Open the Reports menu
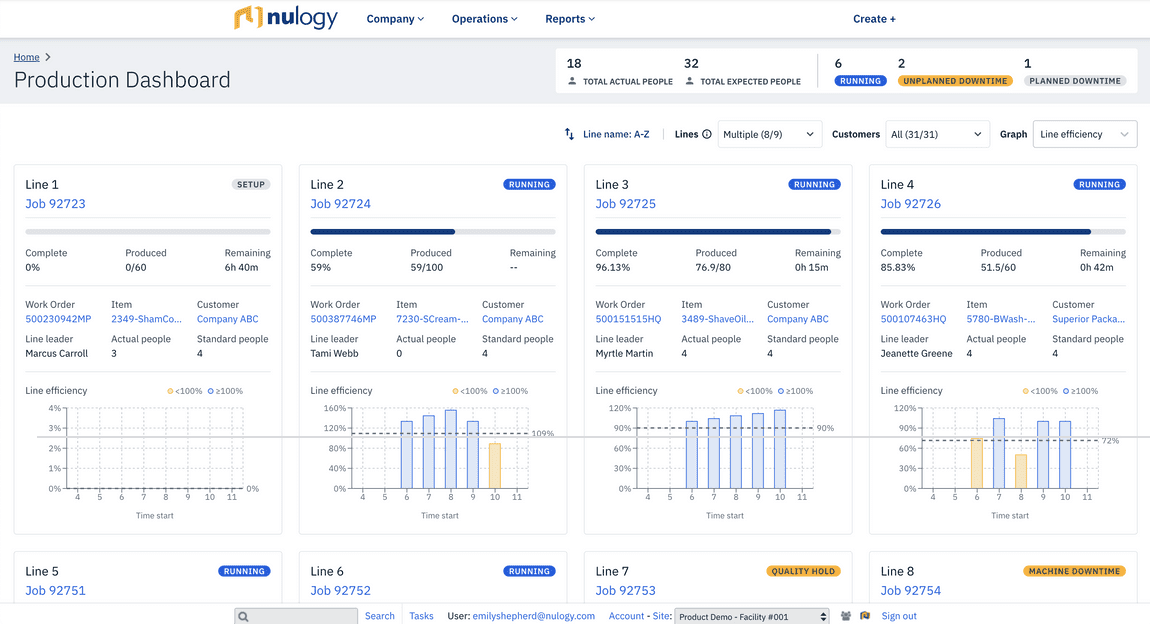 coord(569,18)
